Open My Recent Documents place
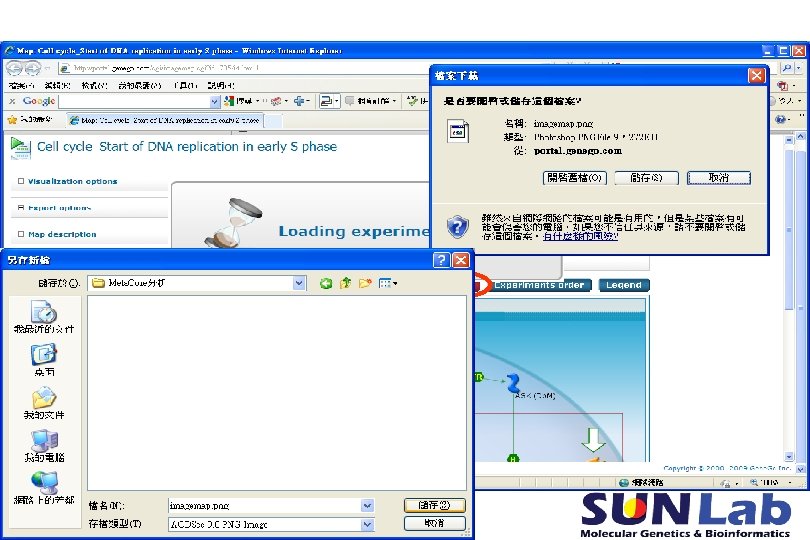The width and height of the screenshot is (810, 540). [44, 317]
